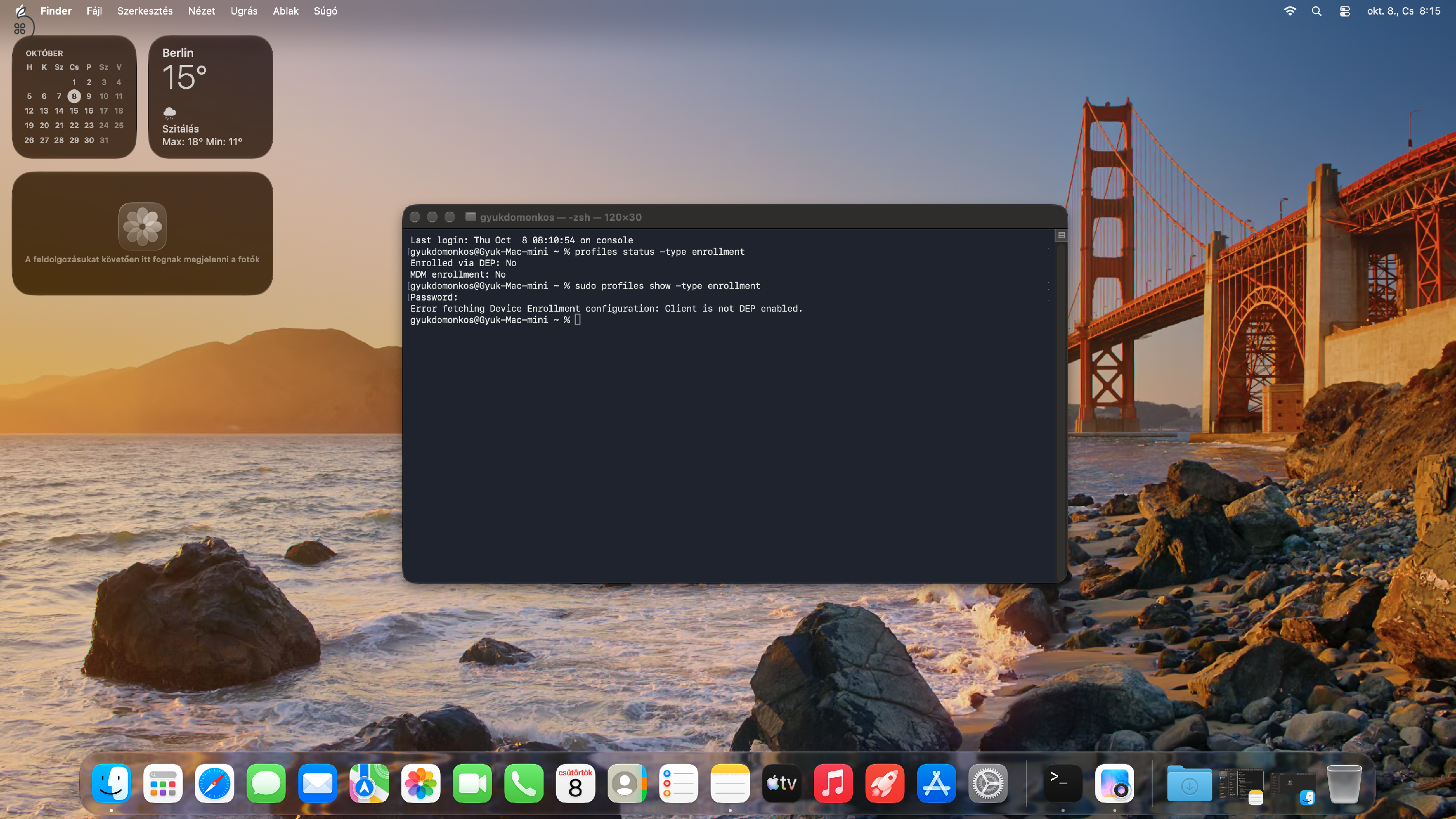Open Photos app in the dock
The width and height of the screenshot is (1456, 819).
[420, 784]
